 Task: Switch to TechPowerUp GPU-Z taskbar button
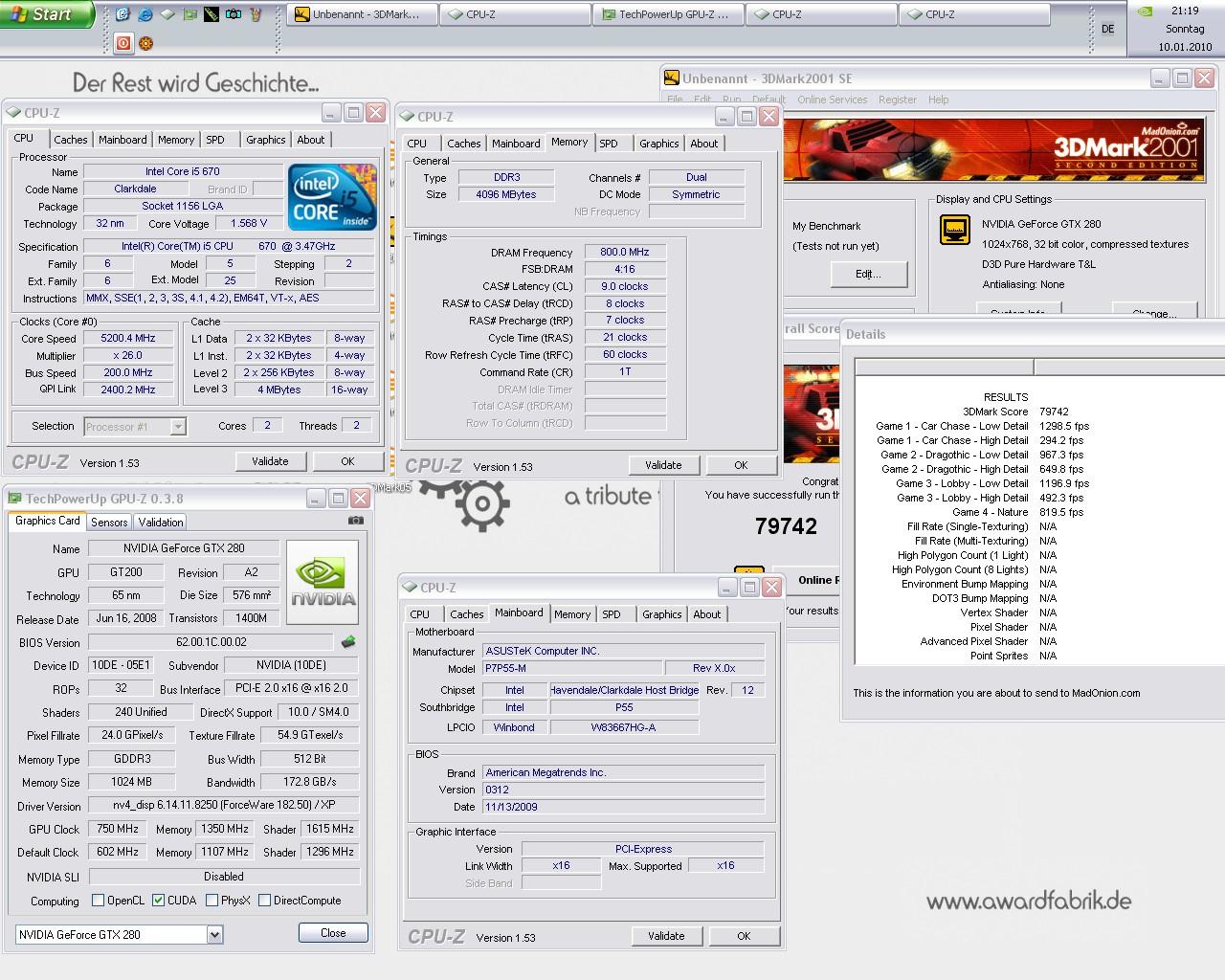pos(668,14)
